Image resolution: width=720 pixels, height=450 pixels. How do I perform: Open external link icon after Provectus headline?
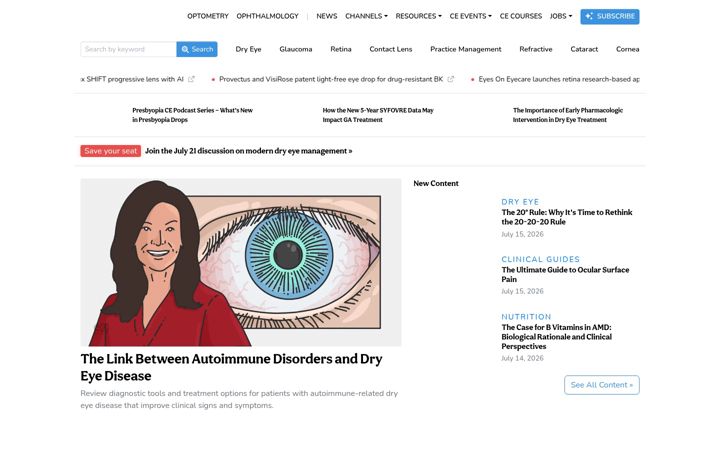pos(450,79)
